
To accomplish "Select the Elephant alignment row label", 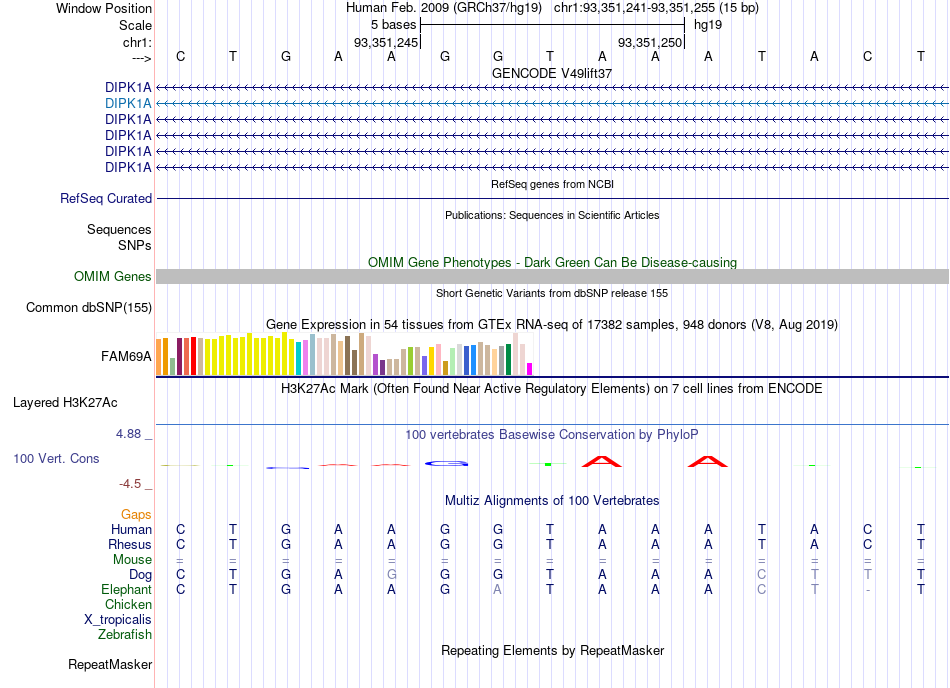I will coord(127,589).
